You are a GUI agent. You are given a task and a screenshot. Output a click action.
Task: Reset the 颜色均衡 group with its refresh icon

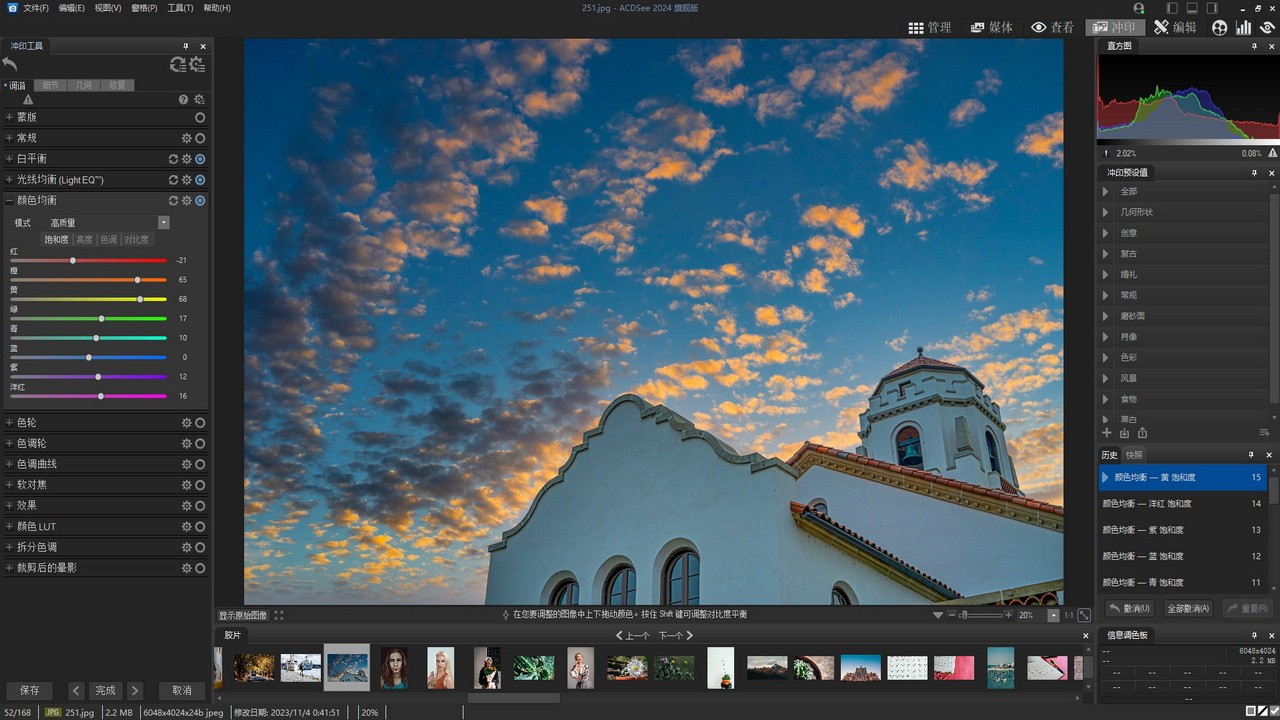[173, 201]
